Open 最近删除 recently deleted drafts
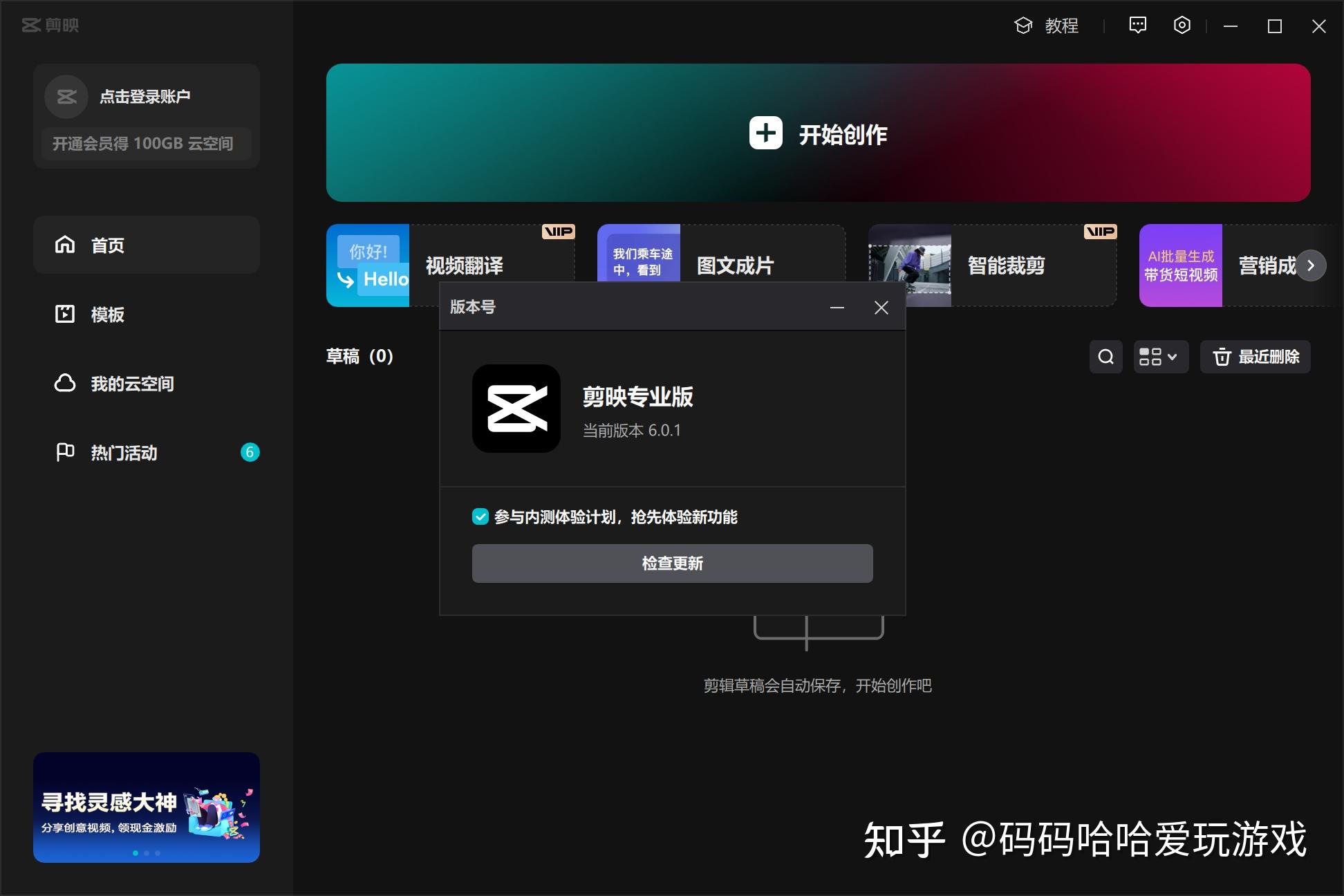This screenshot has height=896, width=1344. coord(1255,357)
